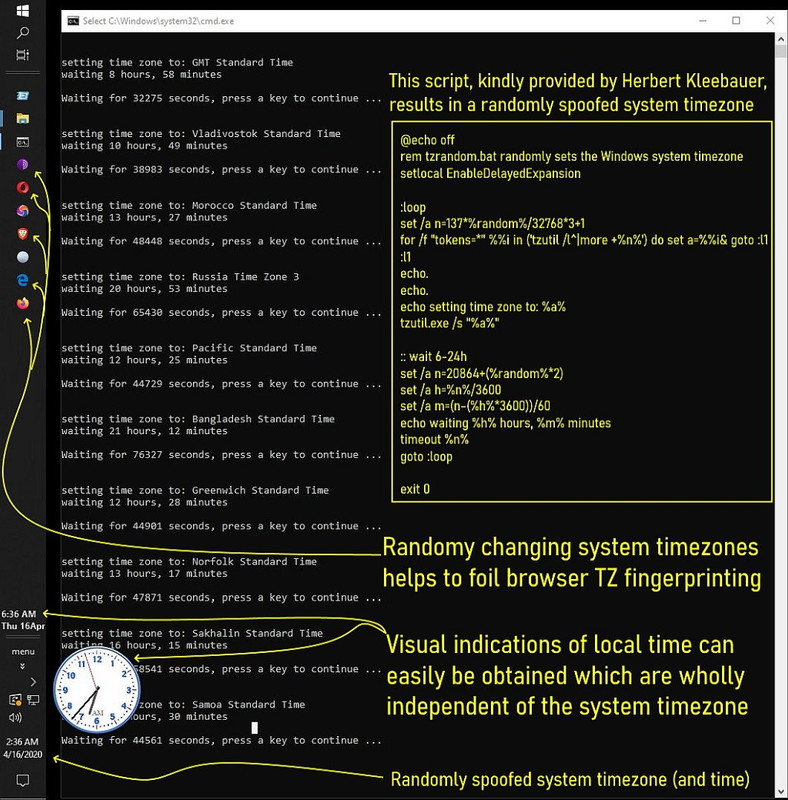Viewport: 788px width, 800px height.
Task: Click line 'Waiting for 48448 seconds'
Action: click(x=221, y=241)
